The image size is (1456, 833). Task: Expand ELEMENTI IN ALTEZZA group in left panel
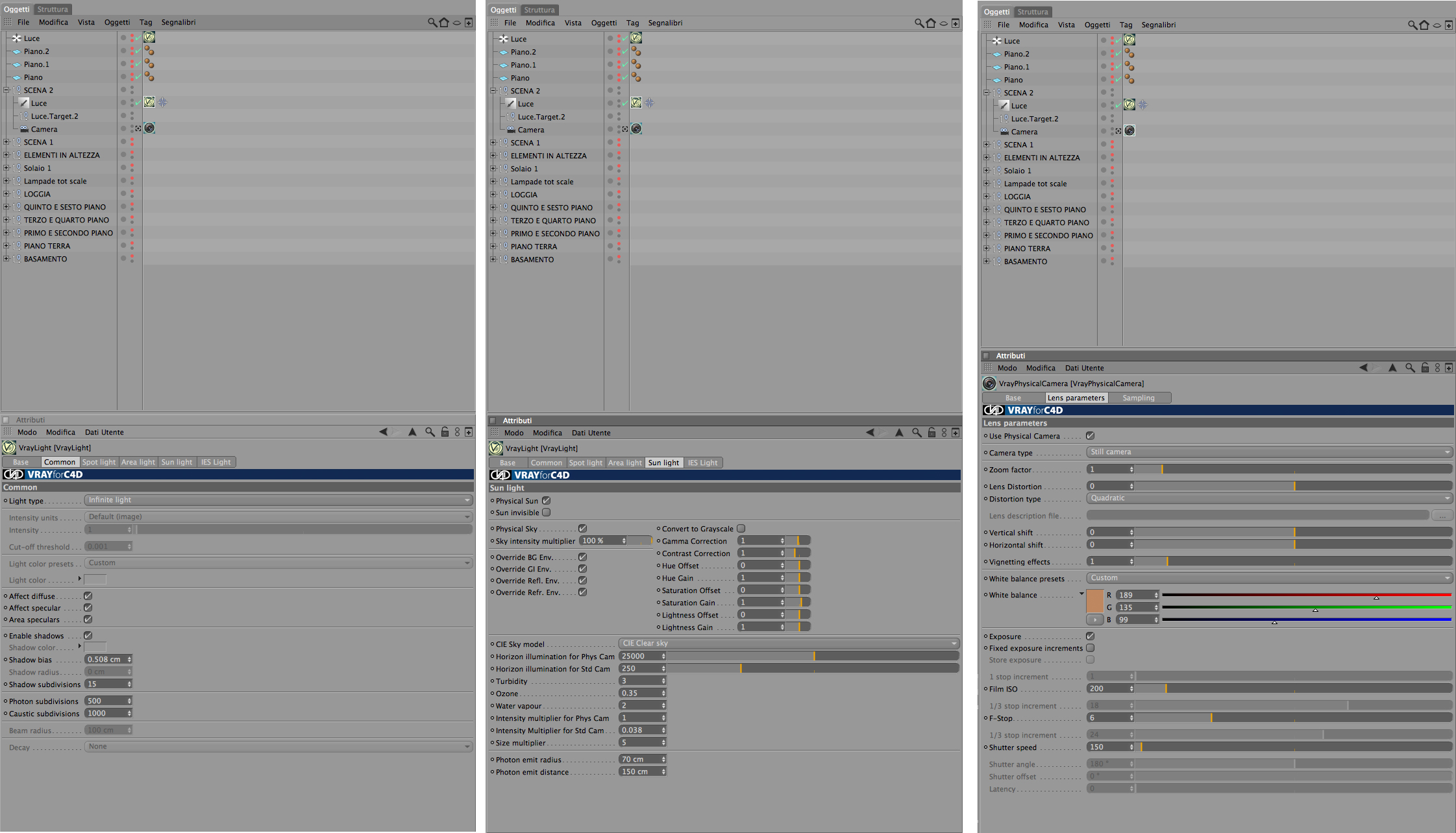click(6, 155)
